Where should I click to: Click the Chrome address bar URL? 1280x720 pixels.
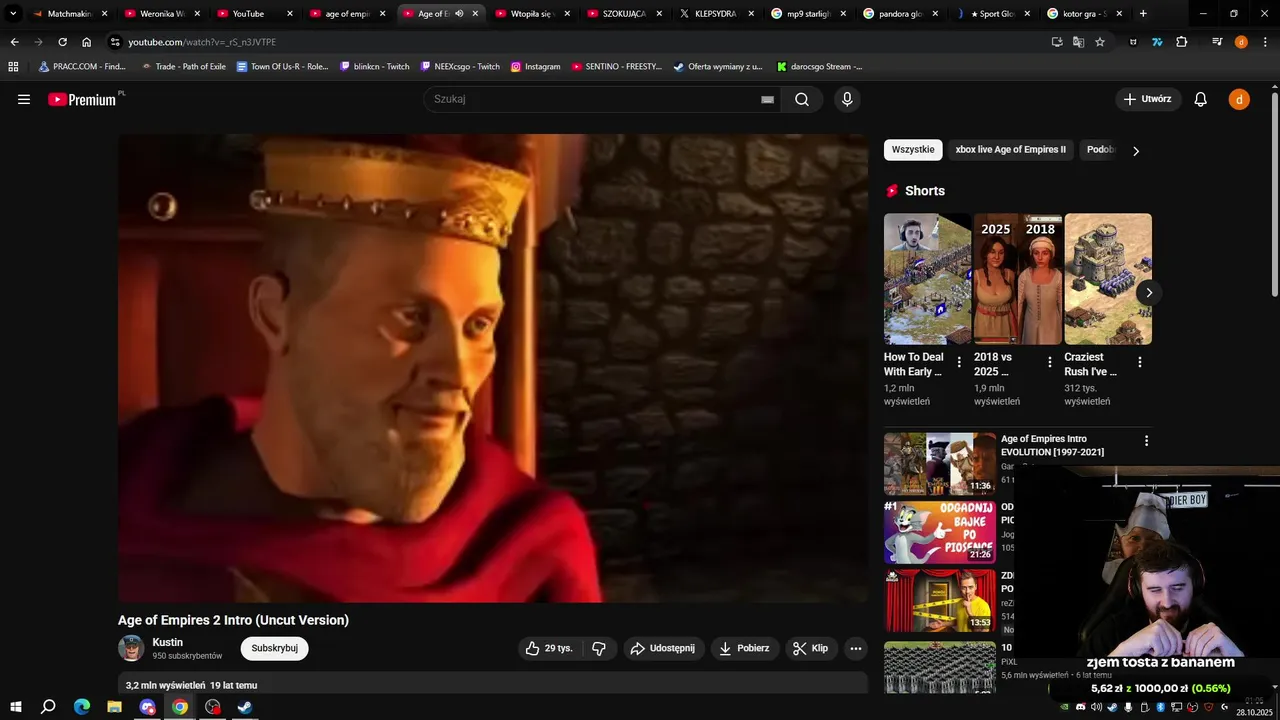coord(202,42)
